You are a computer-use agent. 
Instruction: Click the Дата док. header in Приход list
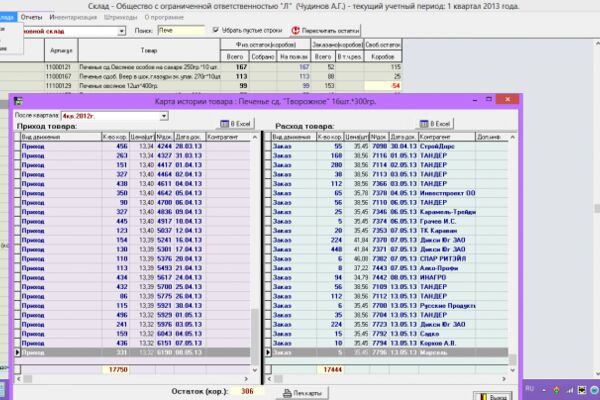click(x=190, y=137)
